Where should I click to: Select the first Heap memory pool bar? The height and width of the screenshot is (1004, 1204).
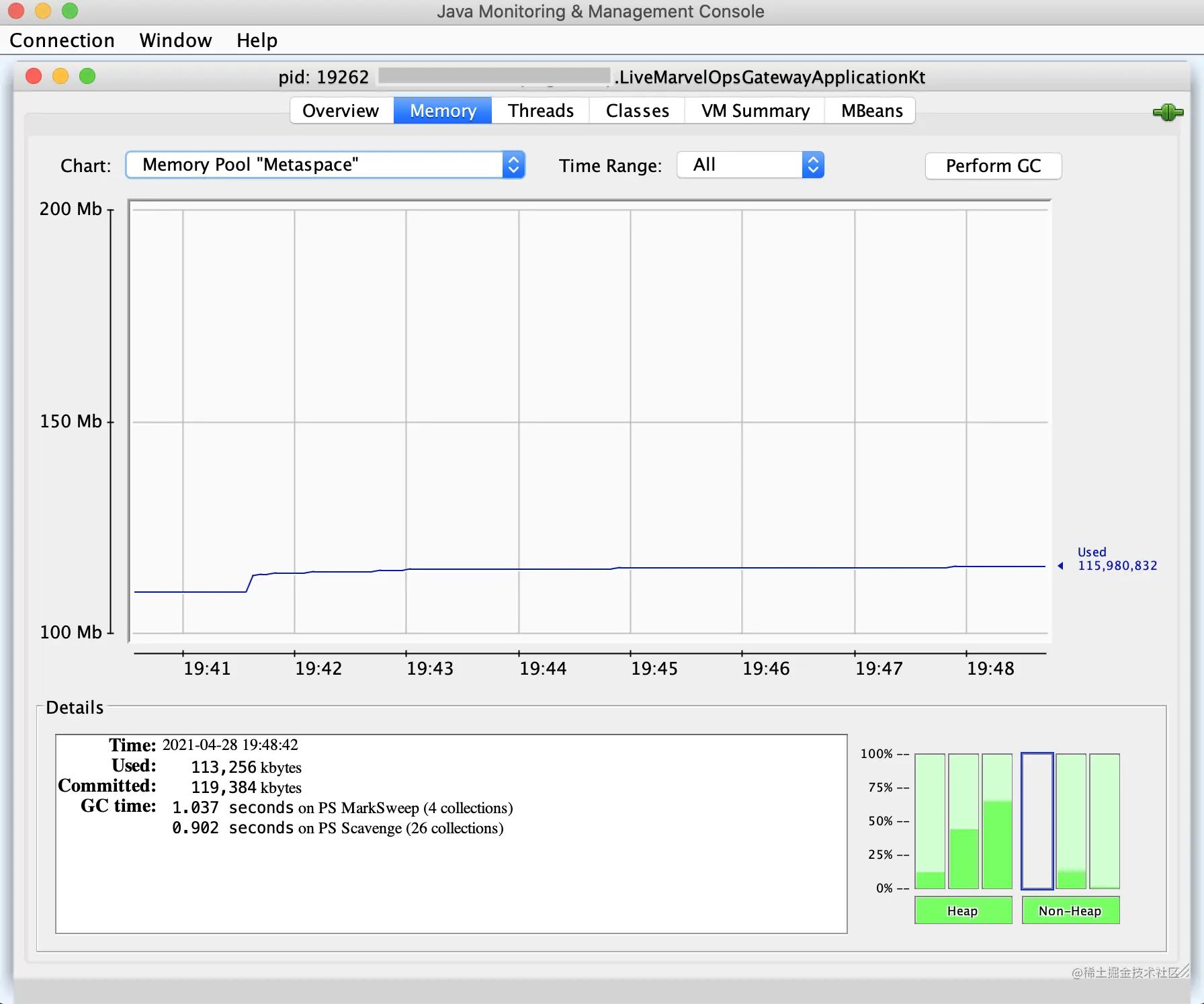click(930, 821)
